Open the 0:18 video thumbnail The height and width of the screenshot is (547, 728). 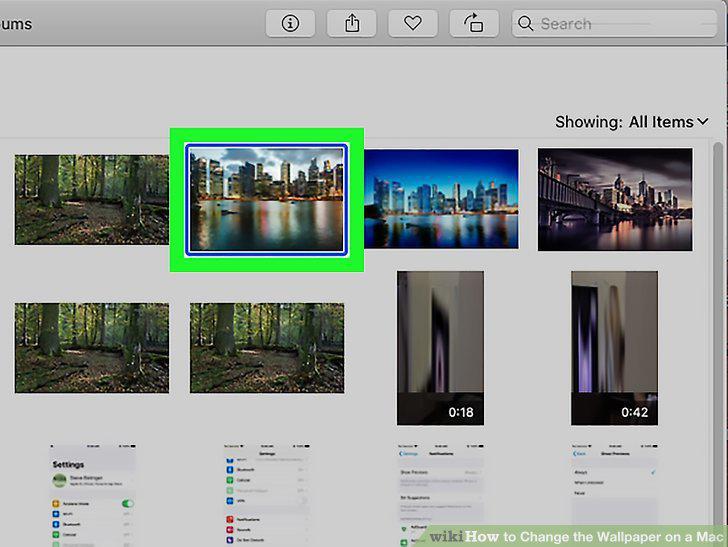(x=440, y=348)
